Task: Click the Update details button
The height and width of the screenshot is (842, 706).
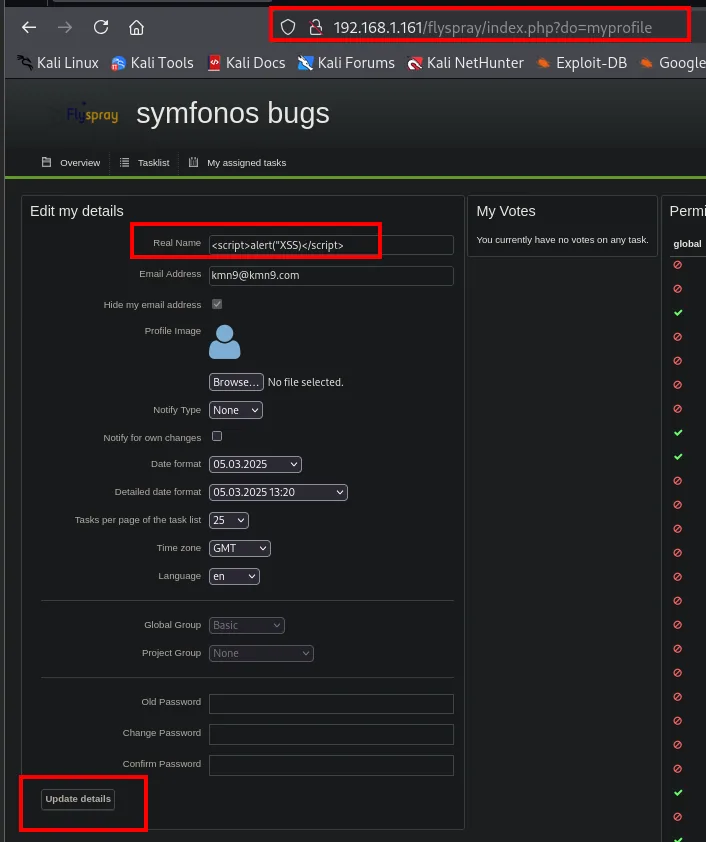Action: 78,799
